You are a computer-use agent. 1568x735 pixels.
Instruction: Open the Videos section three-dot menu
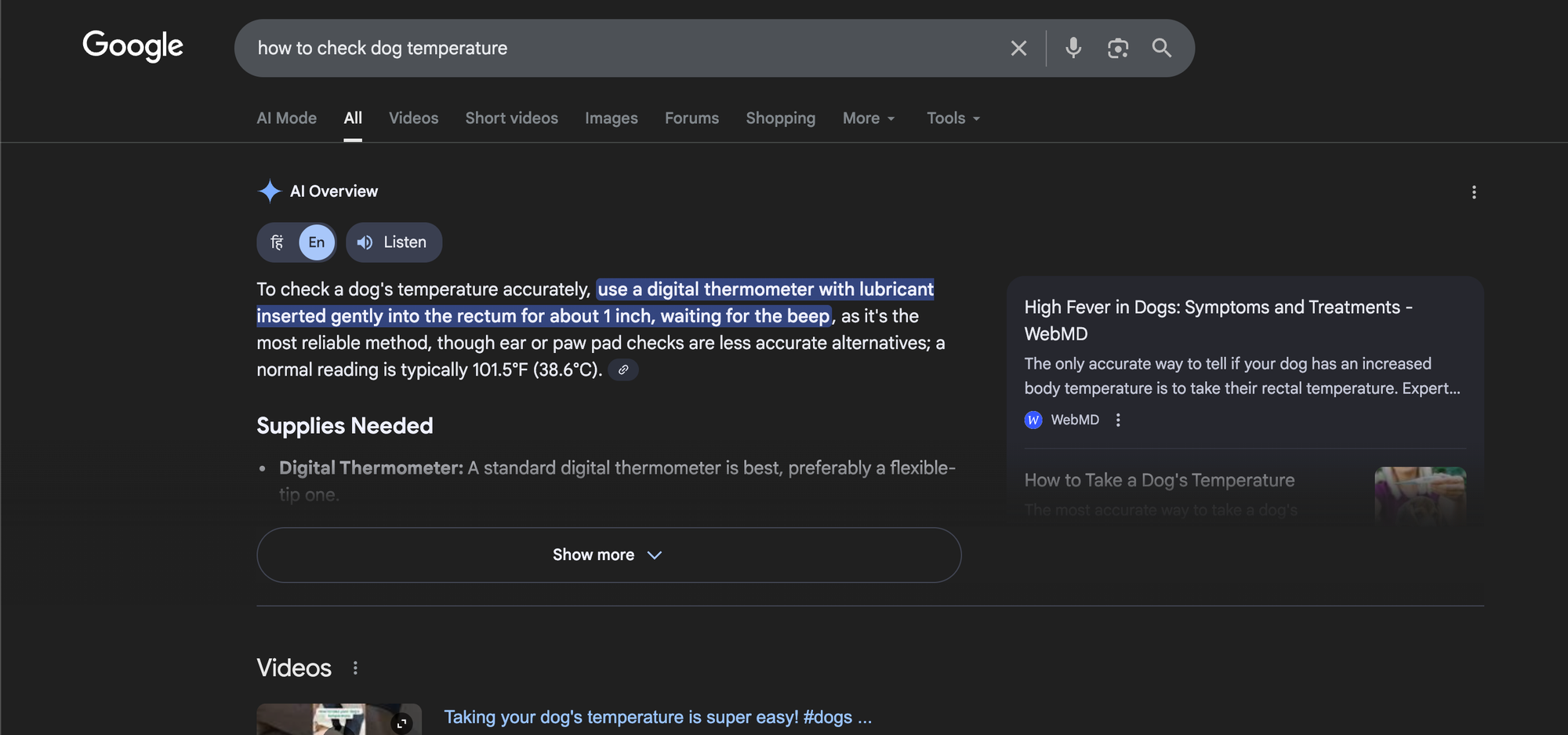355,668
